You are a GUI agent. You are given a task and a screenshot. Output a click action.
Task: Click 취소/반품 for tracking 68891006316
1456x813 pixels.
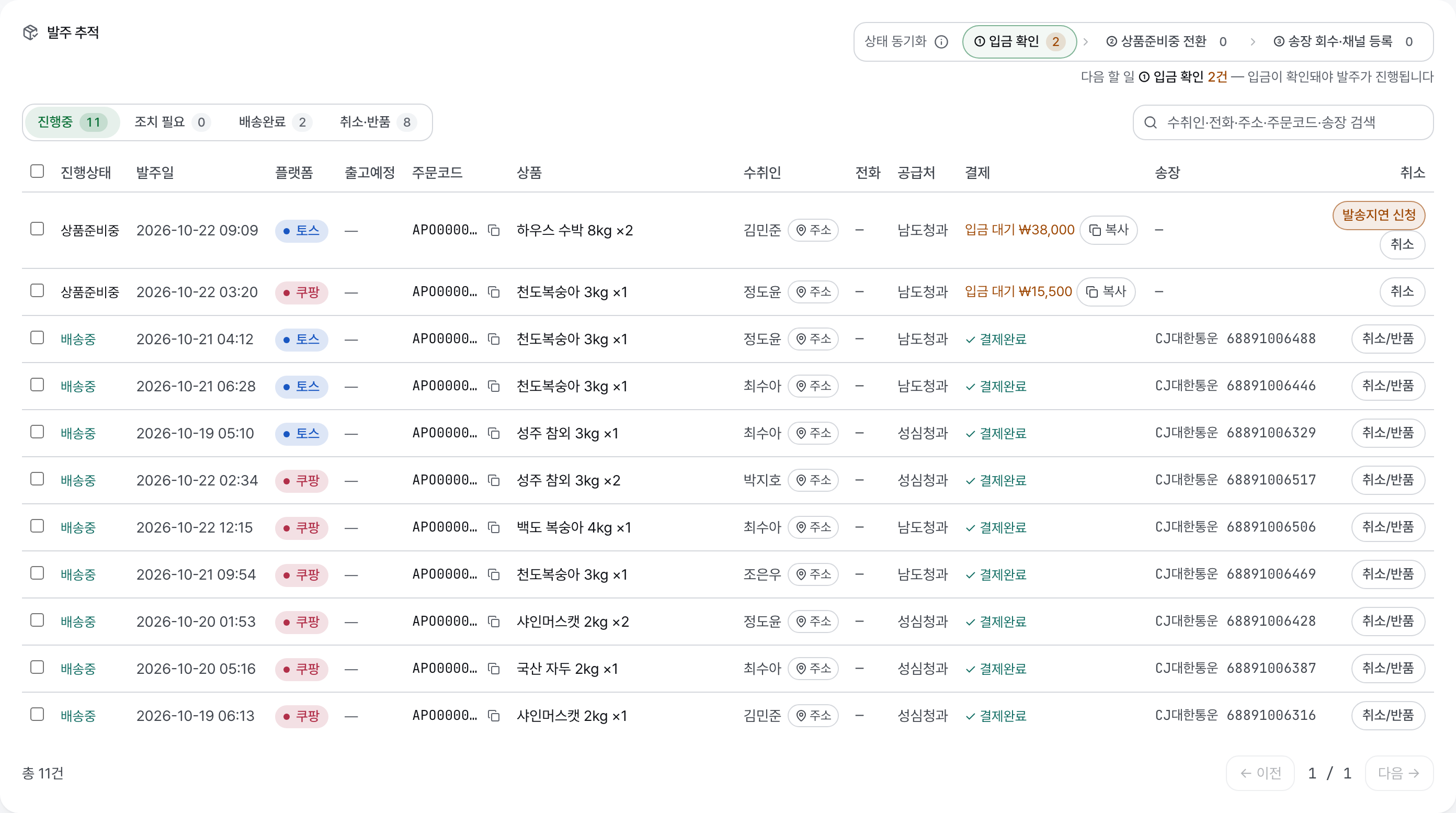coord(1388,716)
